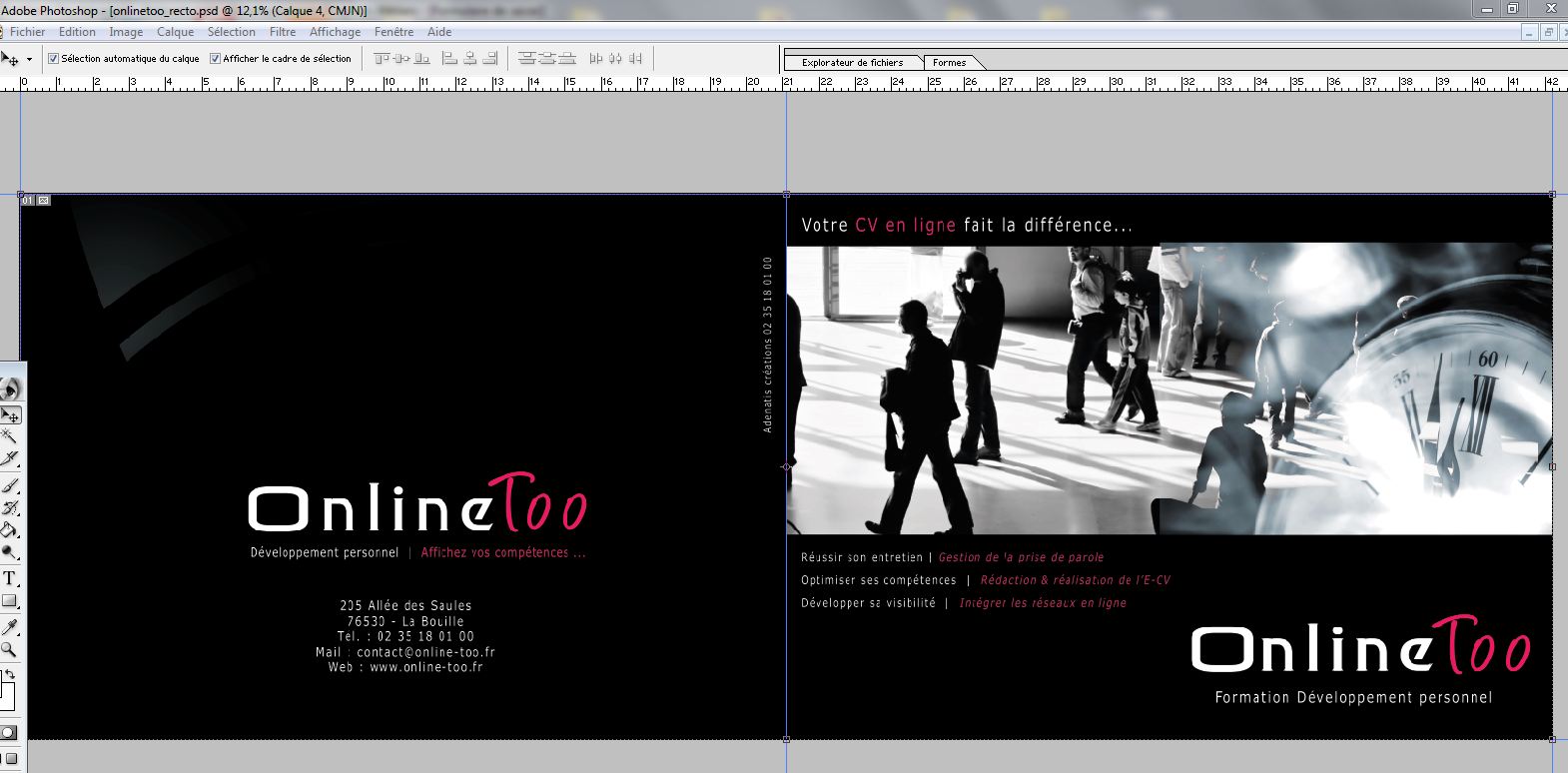1568x773 pixels.
Task: Switch to the Formes tab
Action: pyautogui.click(x=949, y=62)
